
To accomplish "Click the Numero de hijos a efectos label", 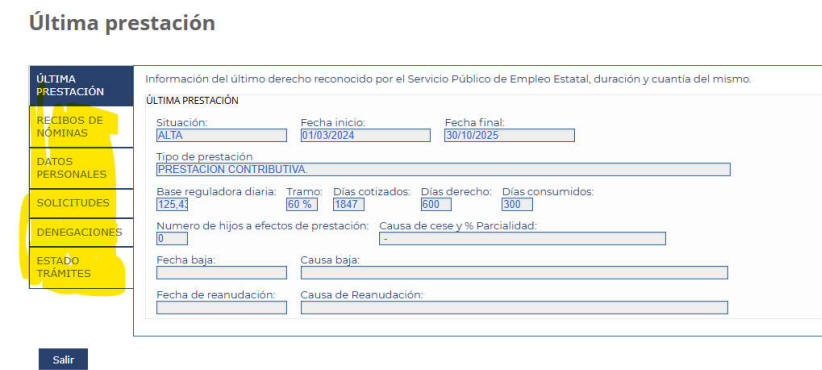I will (x=262, y=226).
